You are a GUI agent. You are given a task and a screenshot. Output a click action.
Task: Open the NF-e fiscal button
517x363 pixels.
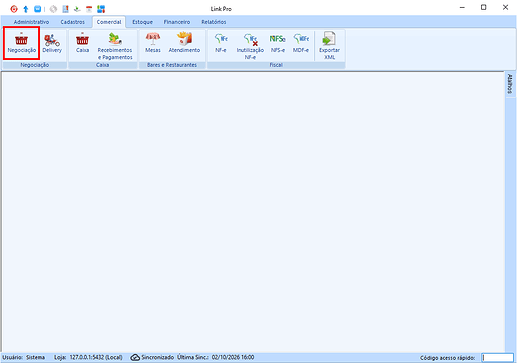221,43
